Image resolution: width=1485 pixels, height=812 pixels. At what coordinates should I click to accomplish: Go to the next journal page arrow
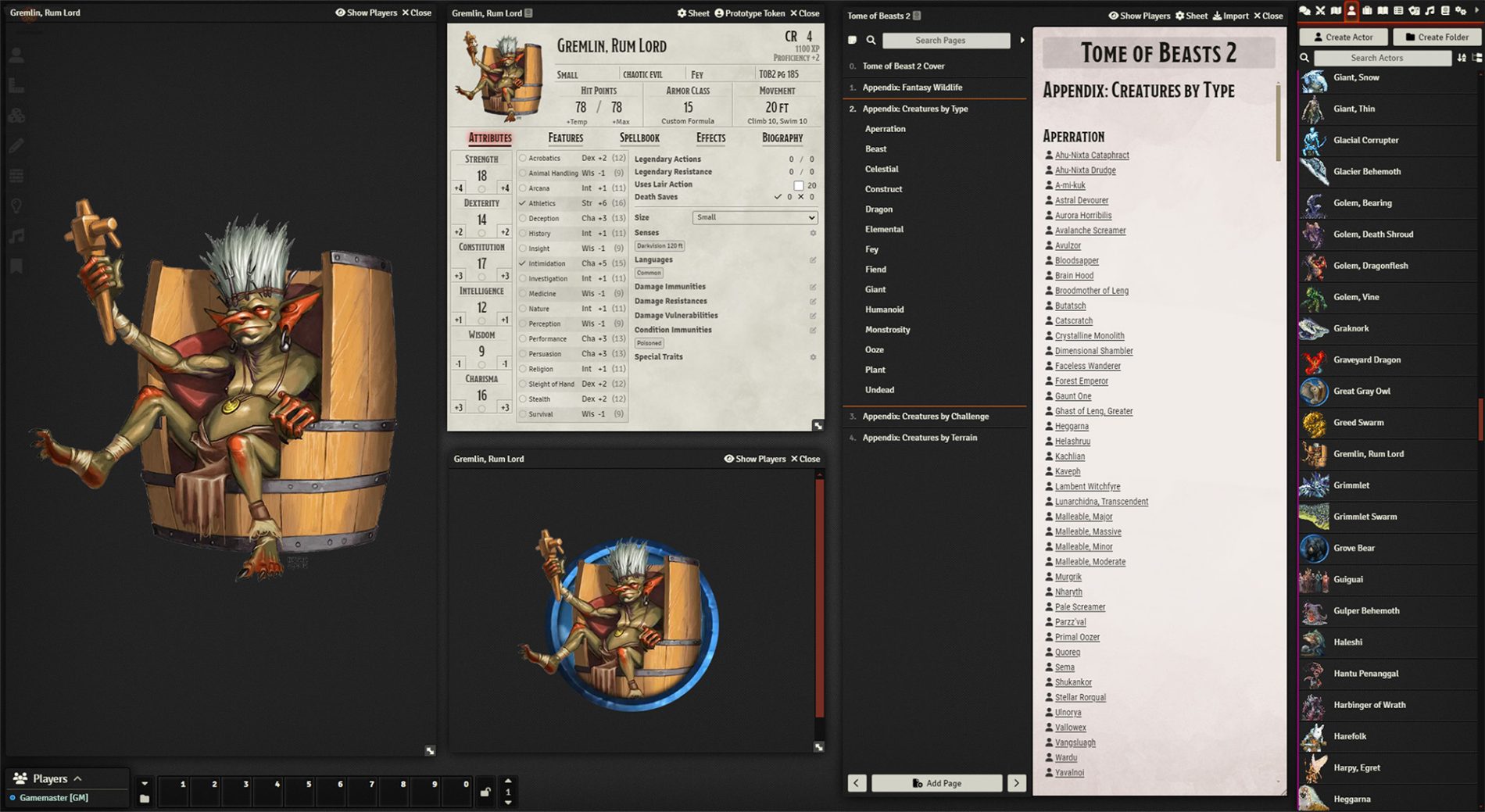coord(1016,783)
